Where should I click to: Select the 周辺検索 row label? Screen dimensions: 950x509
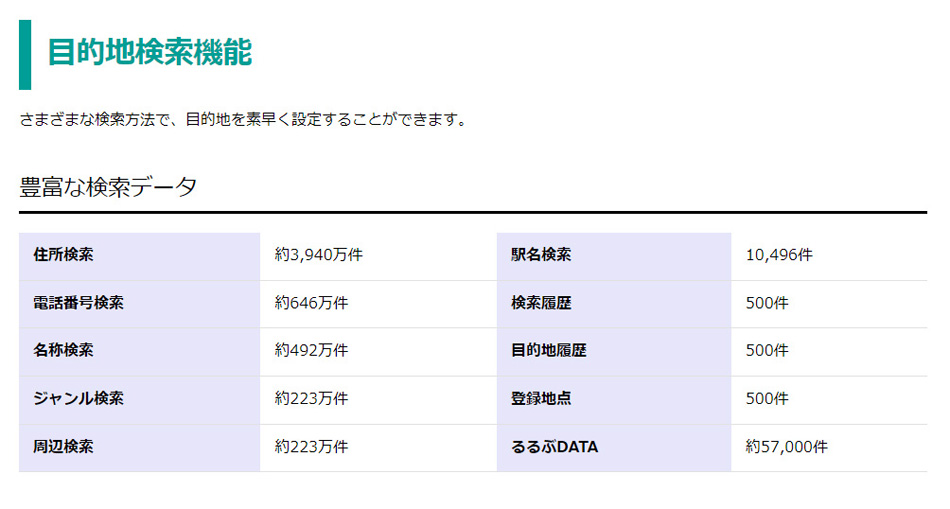[x=64, y=447]
